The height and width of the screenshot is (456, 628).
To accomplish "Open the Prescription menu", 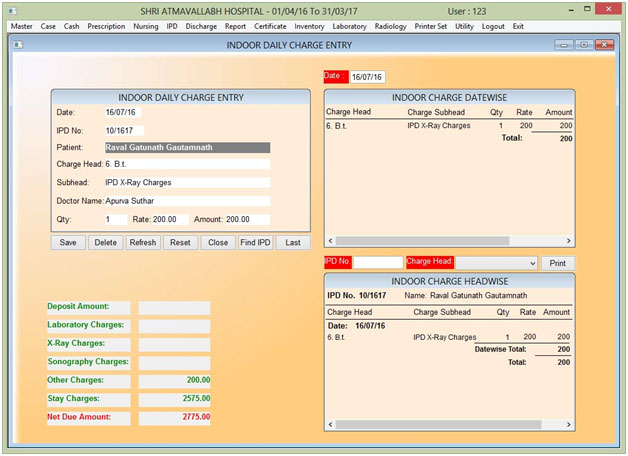I will [x=107, y=26].
